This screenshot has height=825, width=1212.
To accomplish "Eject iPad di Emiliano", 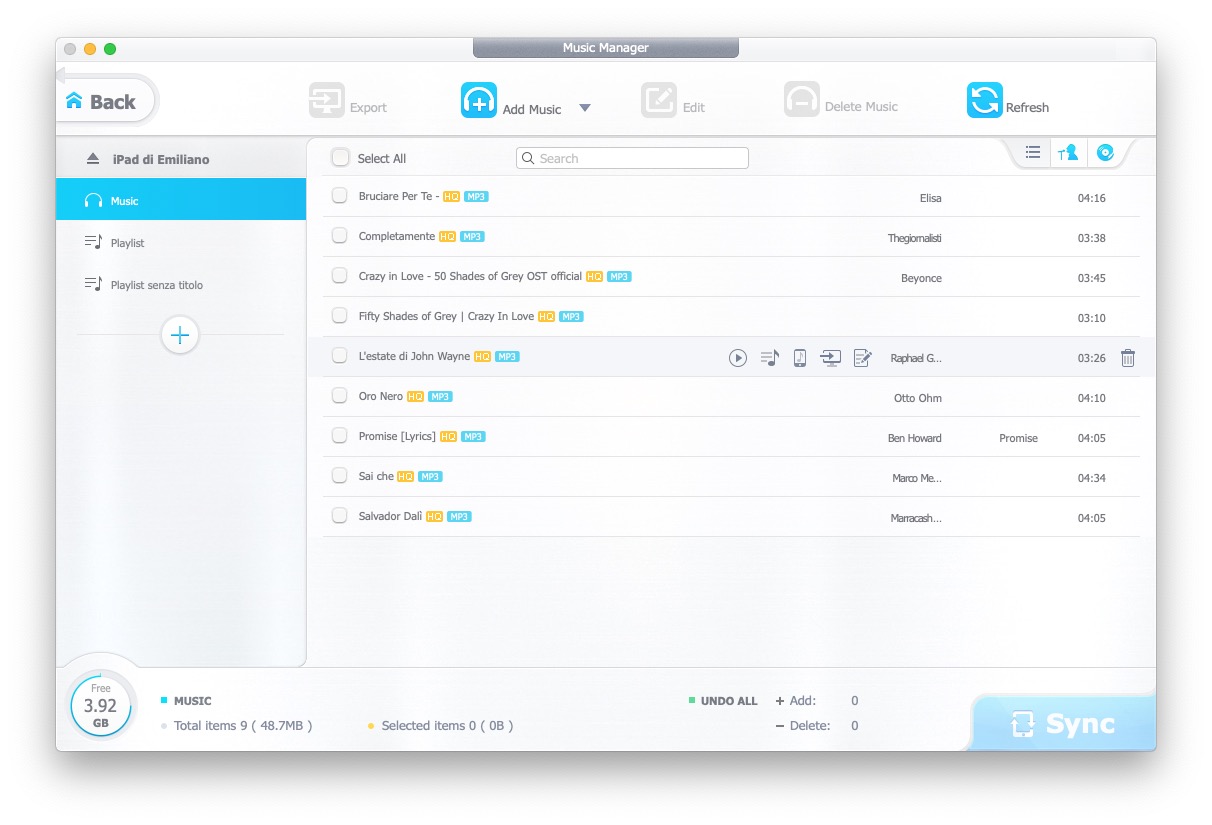I will (x=93, y=159).
